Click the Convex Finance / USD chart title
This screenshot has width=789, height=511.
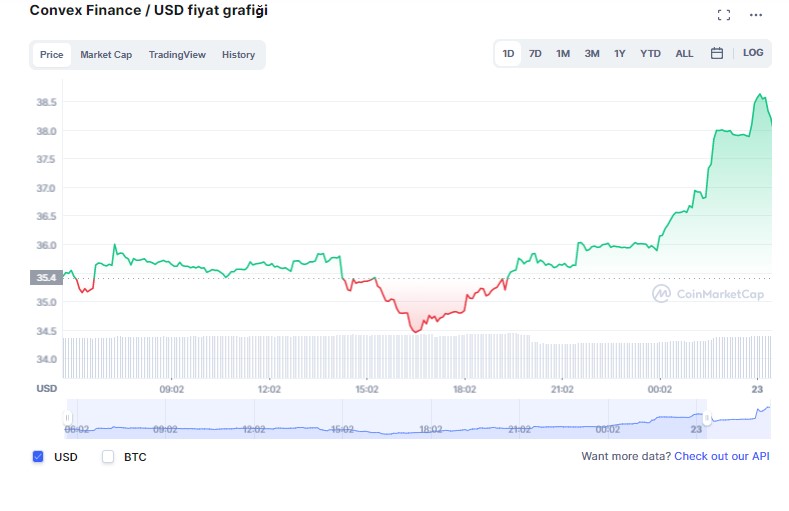[x=148, y=11]
